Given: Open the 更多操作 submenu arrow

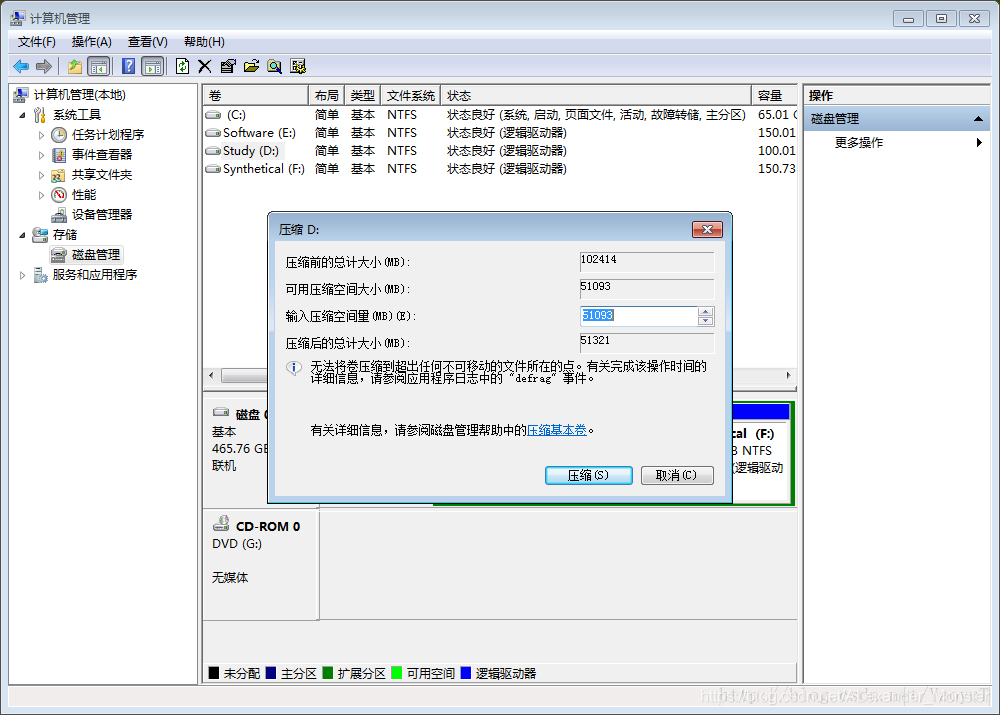Looking at the screenshot, I should (x=981, y=142).
